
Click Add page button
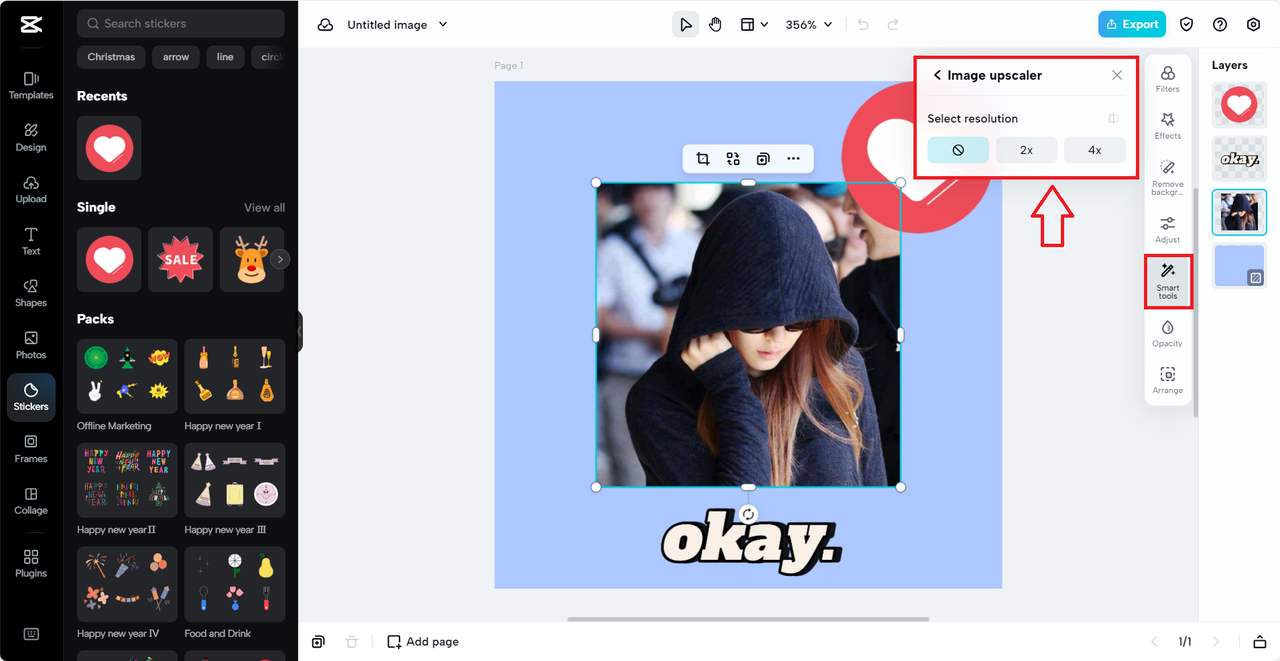423,642
